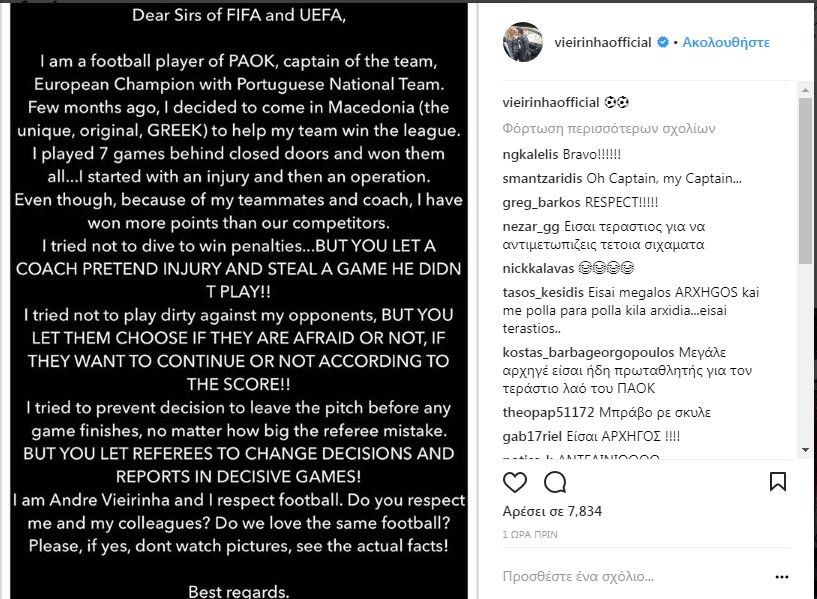Click the blue verified badge
The width and height of the screenshot is (817, 599).
pos(661,43)
